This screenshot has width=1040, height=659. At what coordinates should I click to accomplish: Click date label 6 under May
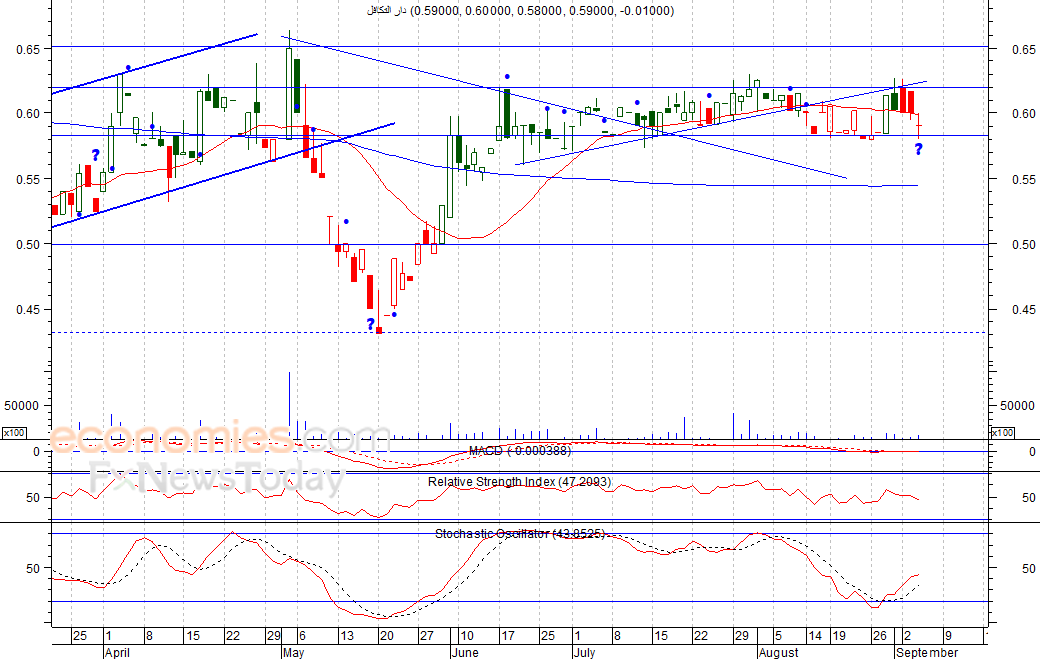(302, 636)
